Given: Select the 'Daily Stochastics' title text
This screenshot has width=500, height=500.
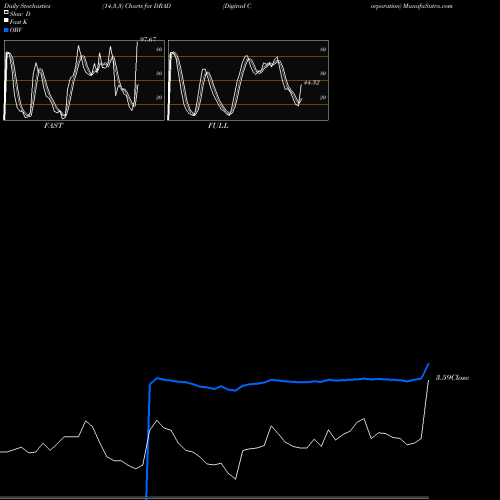Looking at the screenshot, I should pyautogui.click(x=27, y=6).
